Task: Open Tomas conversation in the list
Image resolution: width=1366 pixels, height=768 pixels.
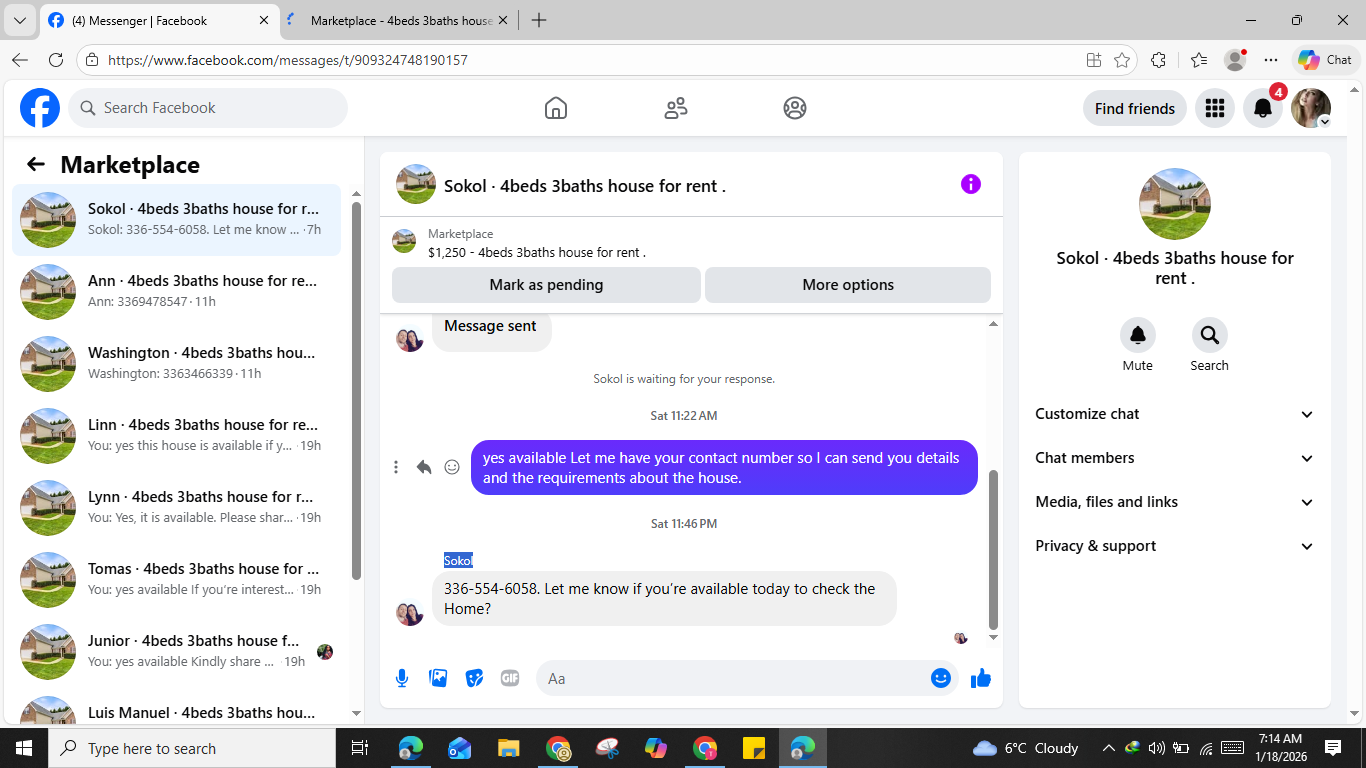Action: [176, 580]
